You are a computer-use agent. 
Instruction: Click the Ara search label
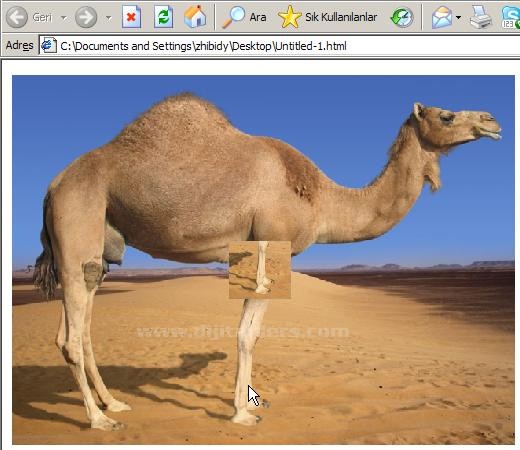(258, 17)
